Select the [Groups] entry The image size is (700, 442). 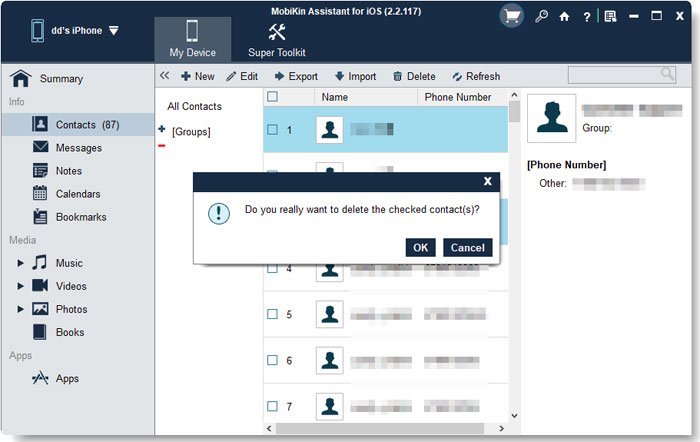[191, 132]
